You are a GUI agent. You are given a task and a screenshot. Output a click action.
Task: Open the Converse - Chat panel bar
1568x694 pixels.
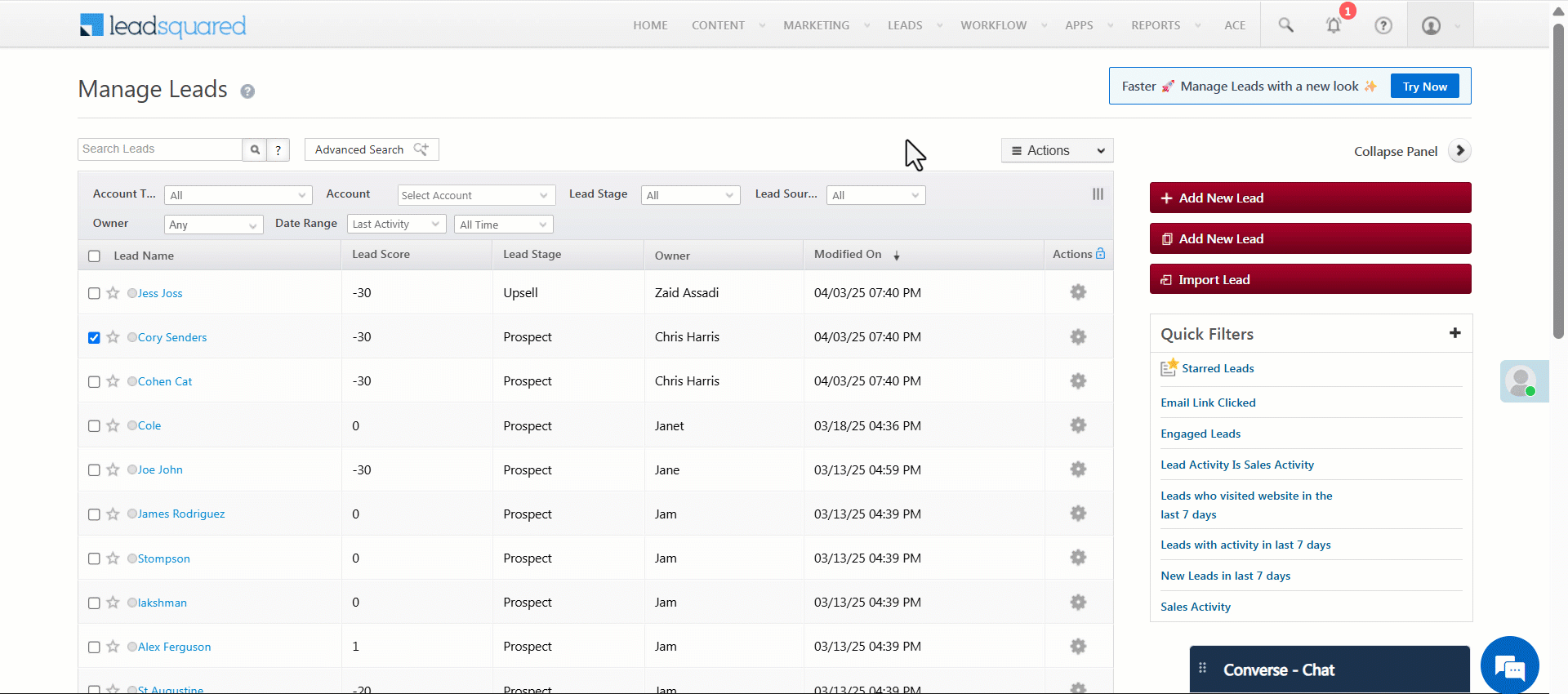[1330, 670]
